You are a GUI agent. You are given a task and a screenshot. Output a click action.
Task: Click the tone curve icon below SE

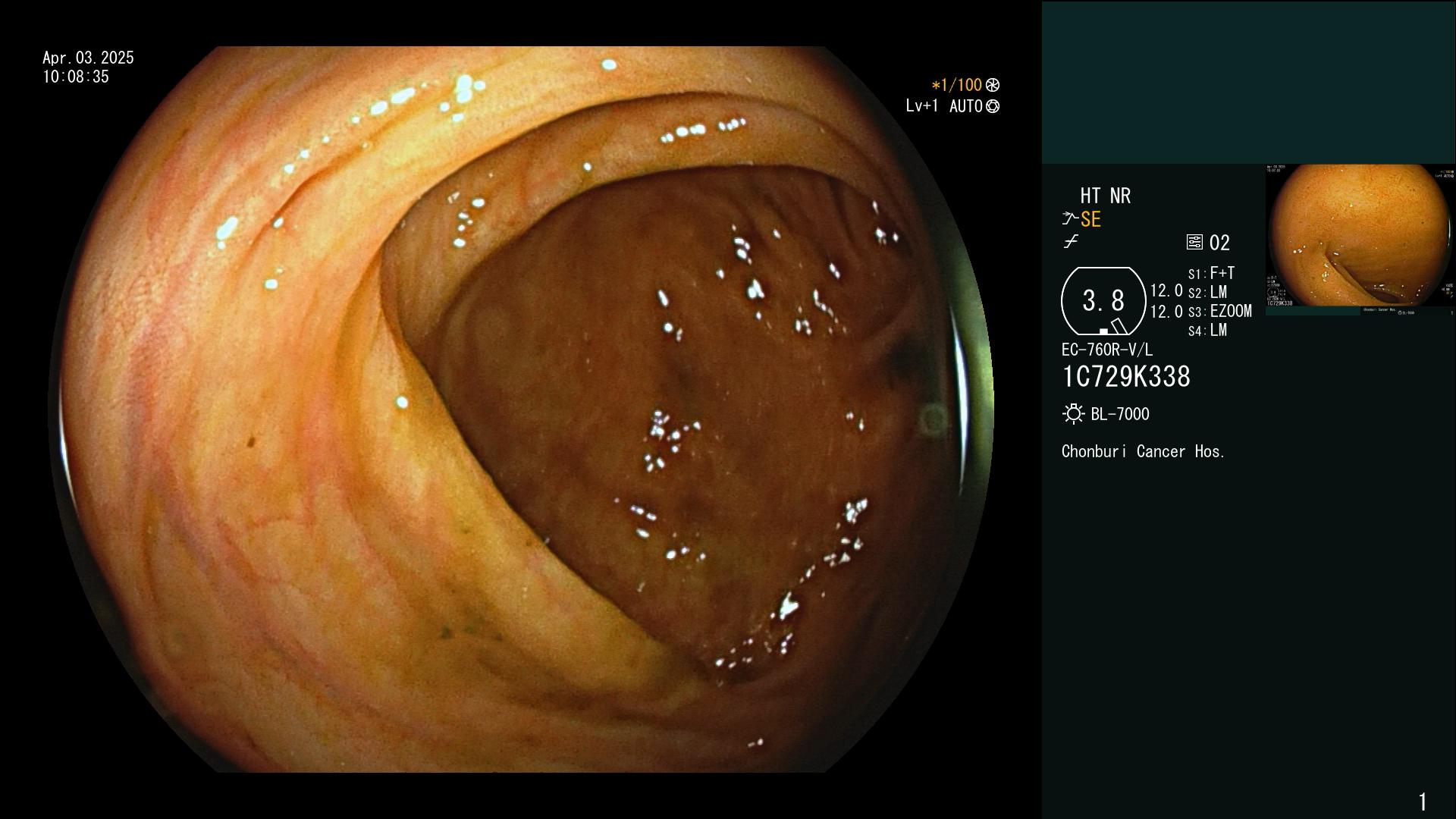pos(1071,242)
